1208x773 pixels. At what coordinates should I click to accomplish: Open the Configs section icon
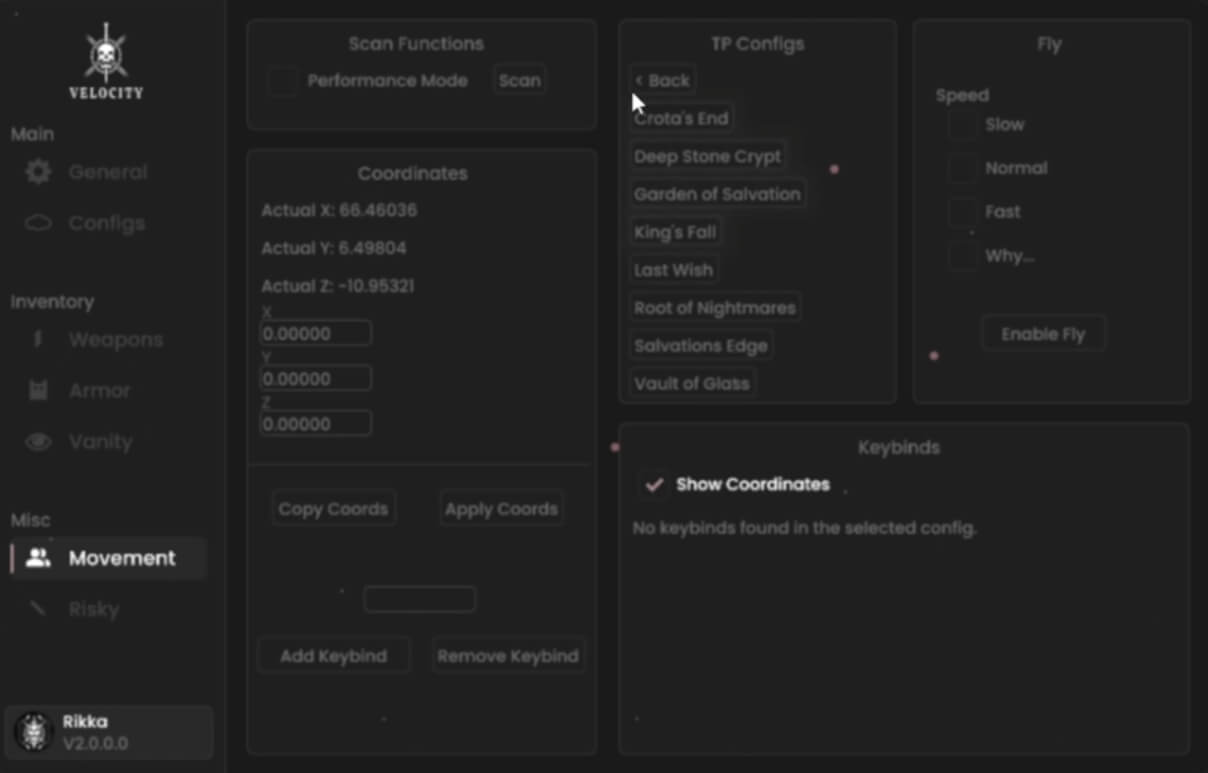click(x=38, y=223)
